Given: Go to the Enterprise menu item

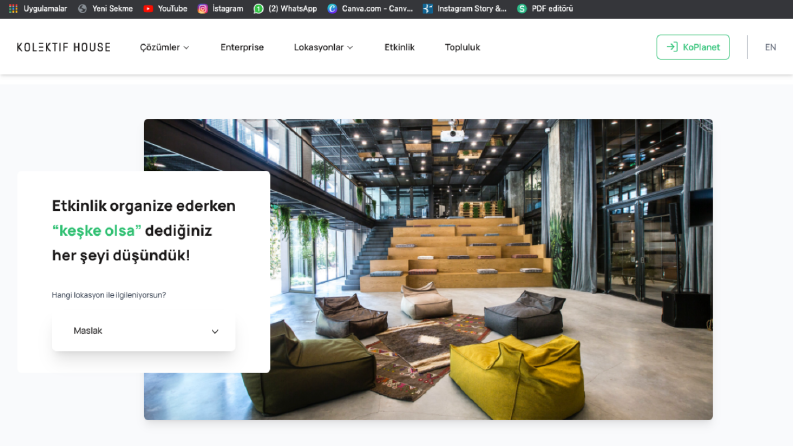Looking at the screenshot, I should (x=242, y=47).
